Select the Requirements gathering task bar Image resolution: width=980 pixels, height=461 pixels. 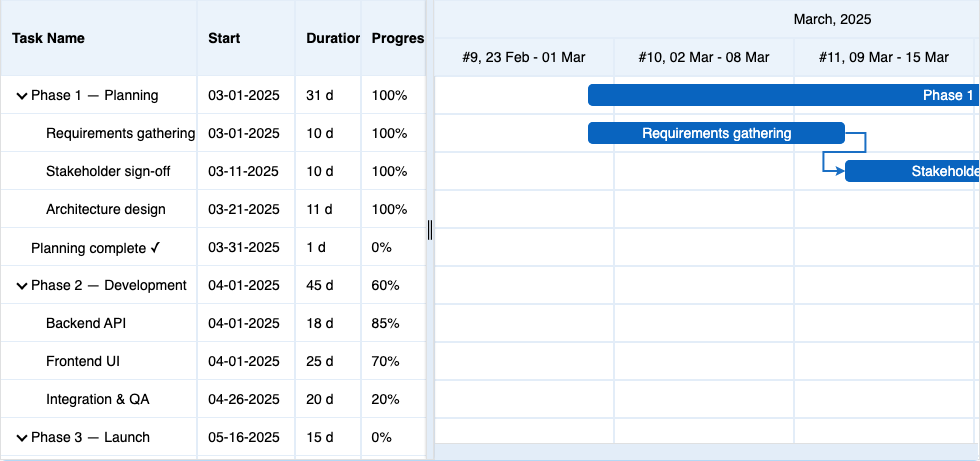[716, 134]
